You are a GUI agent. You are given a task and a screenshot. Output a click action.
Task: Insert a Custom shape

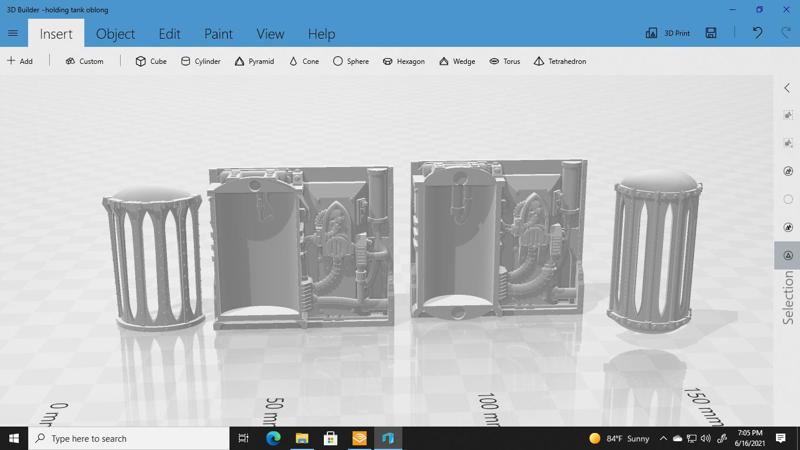84,61
